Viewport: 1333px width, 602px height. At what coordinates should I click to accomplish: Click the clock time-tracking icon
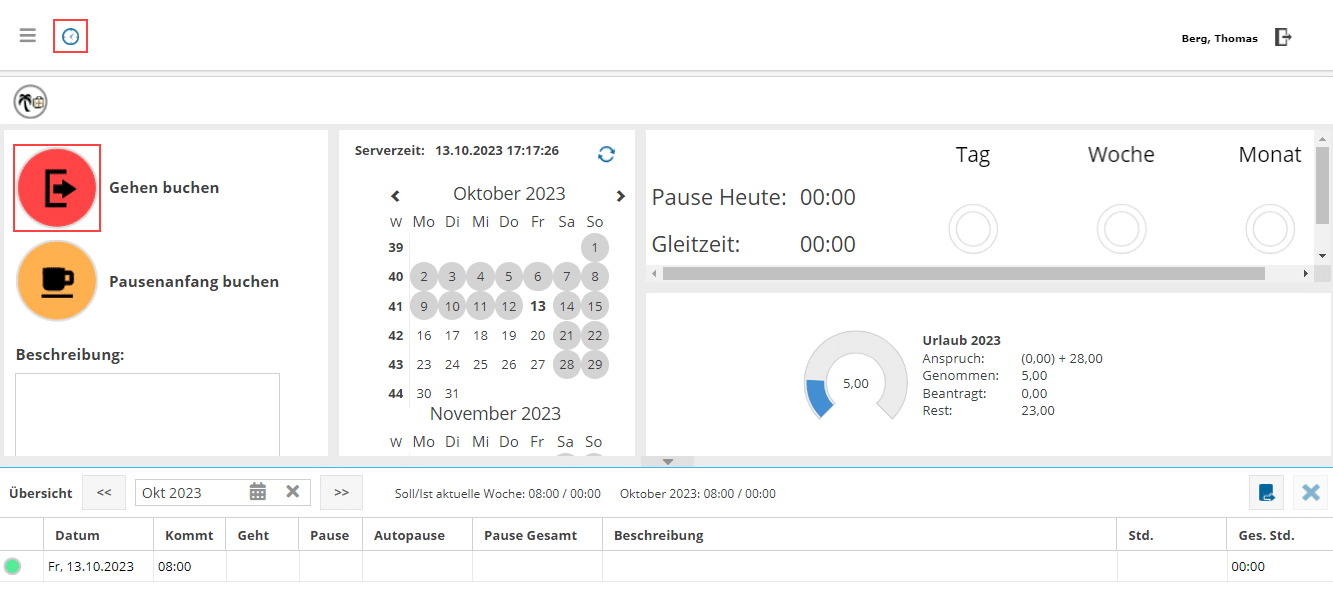[x=70, y=36]
